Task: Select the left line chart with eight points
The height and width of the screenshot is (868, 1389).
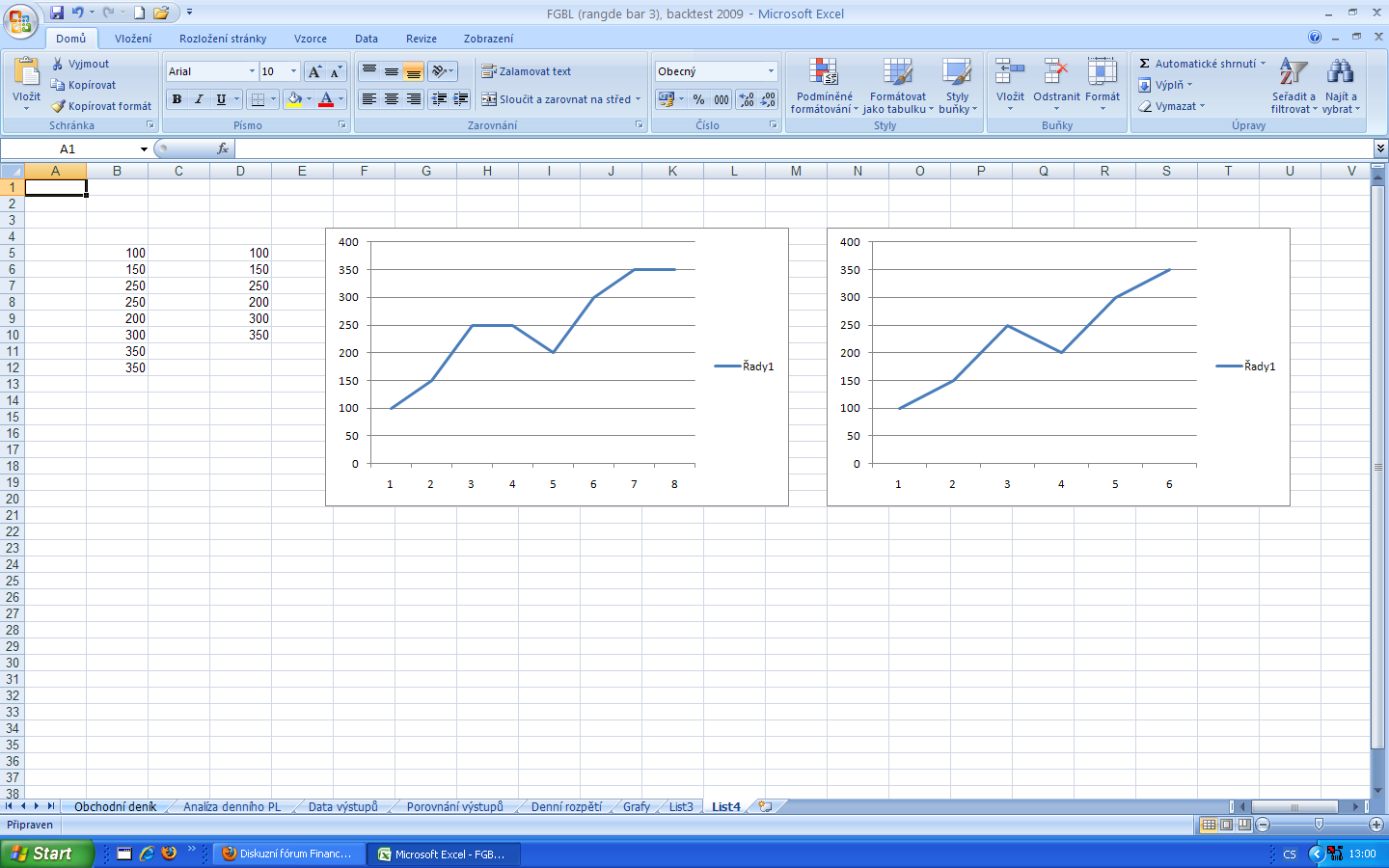Action: 557,366
